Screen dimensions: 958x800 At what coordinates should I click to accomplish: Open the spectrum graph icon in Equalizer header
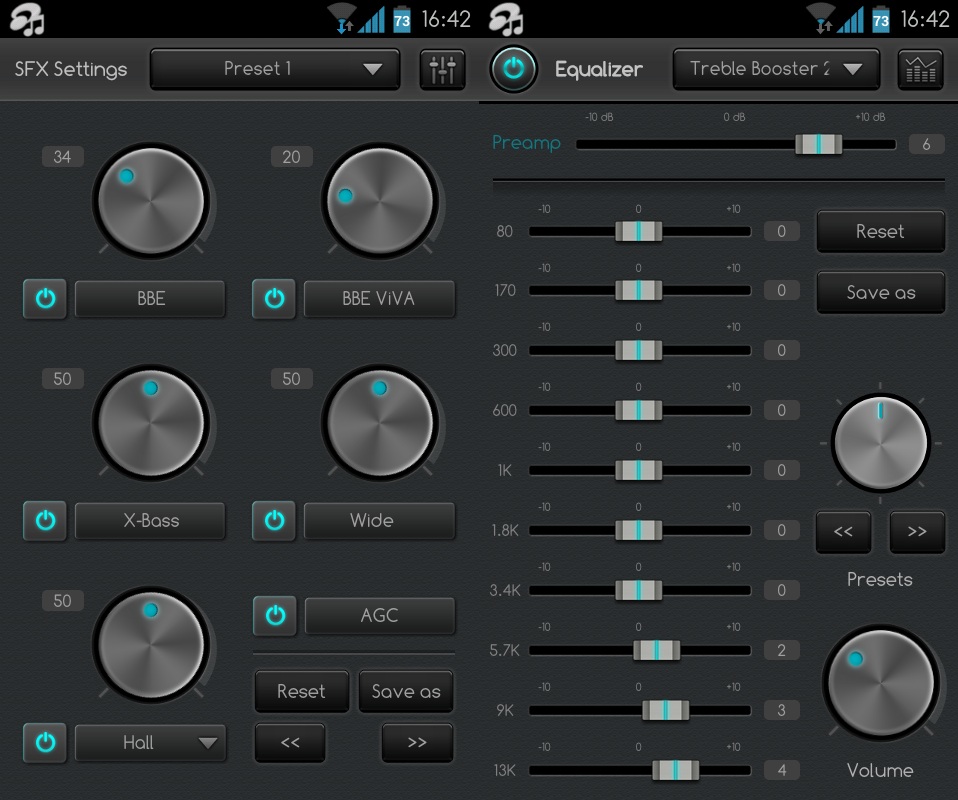[x=920, y=70]
